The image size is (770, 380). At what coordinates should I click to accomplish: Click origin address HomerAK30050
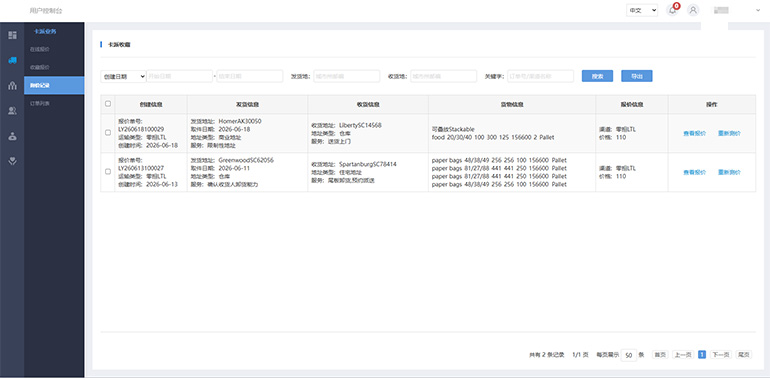pos(240,121)
